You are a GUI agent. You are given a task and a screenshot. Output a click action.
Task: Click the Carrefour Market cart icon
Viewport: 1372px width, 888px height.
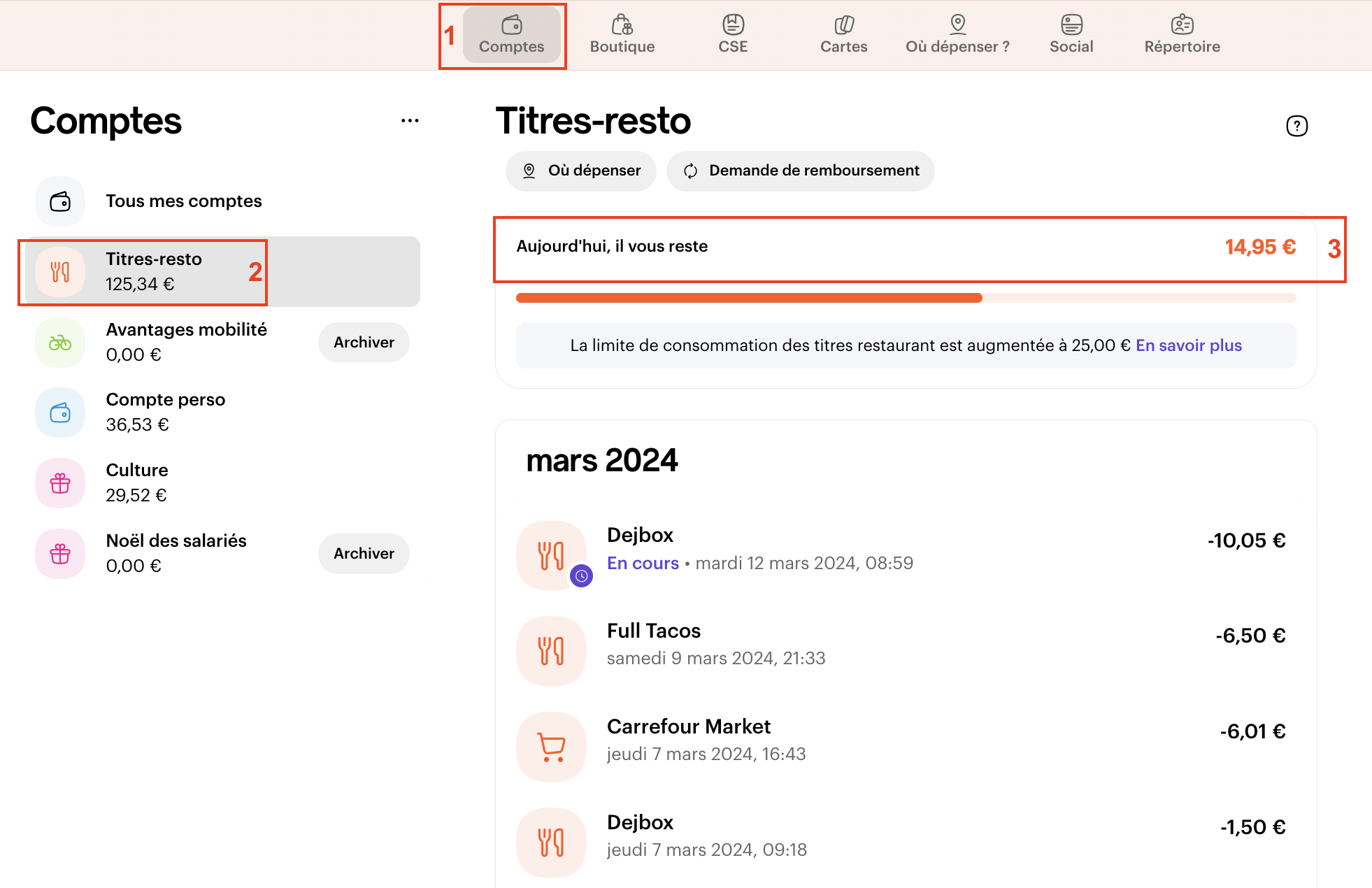click(x=551, y=746)
